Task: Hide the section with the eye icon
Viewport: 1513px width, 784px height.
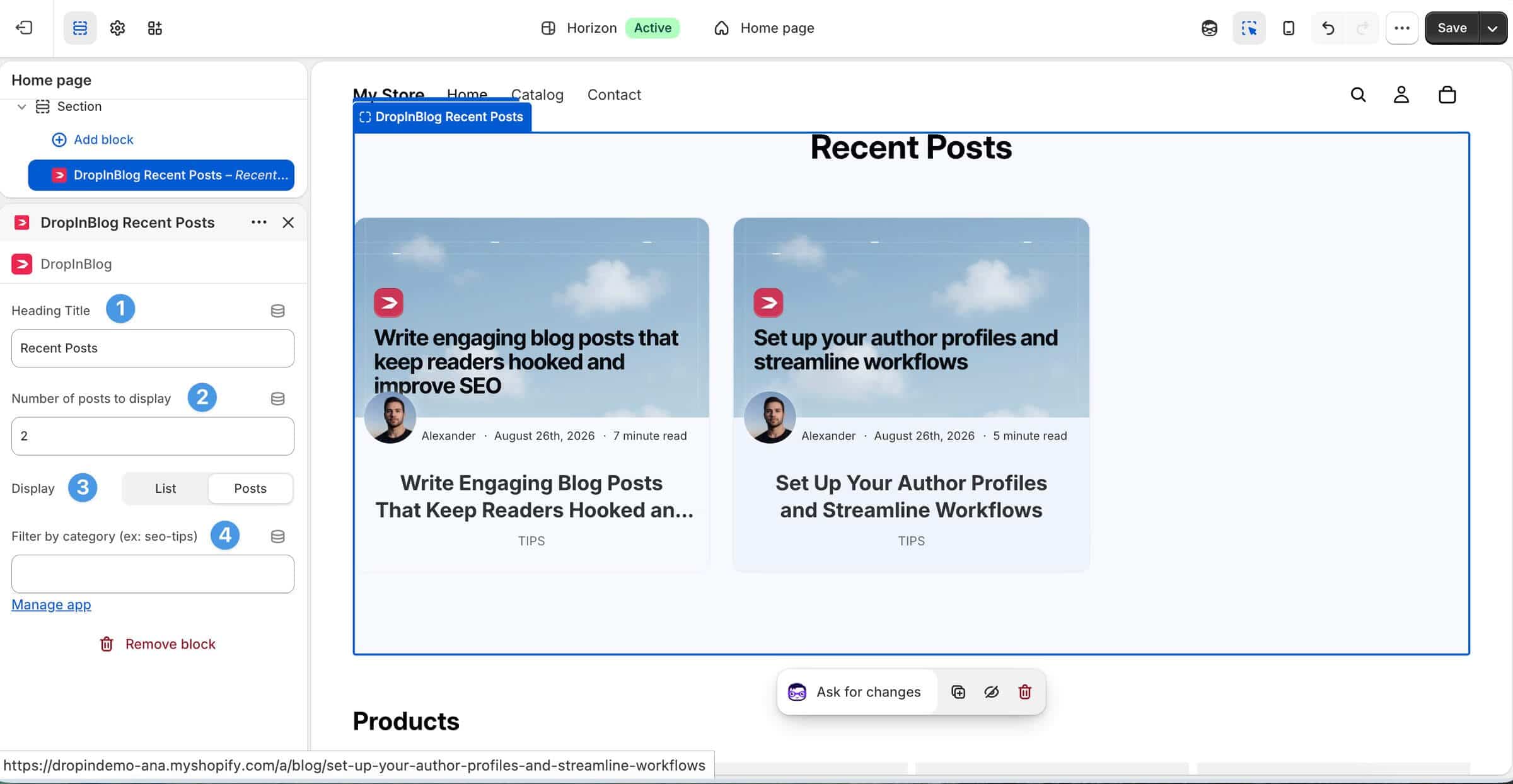Action: coord(991,691)
